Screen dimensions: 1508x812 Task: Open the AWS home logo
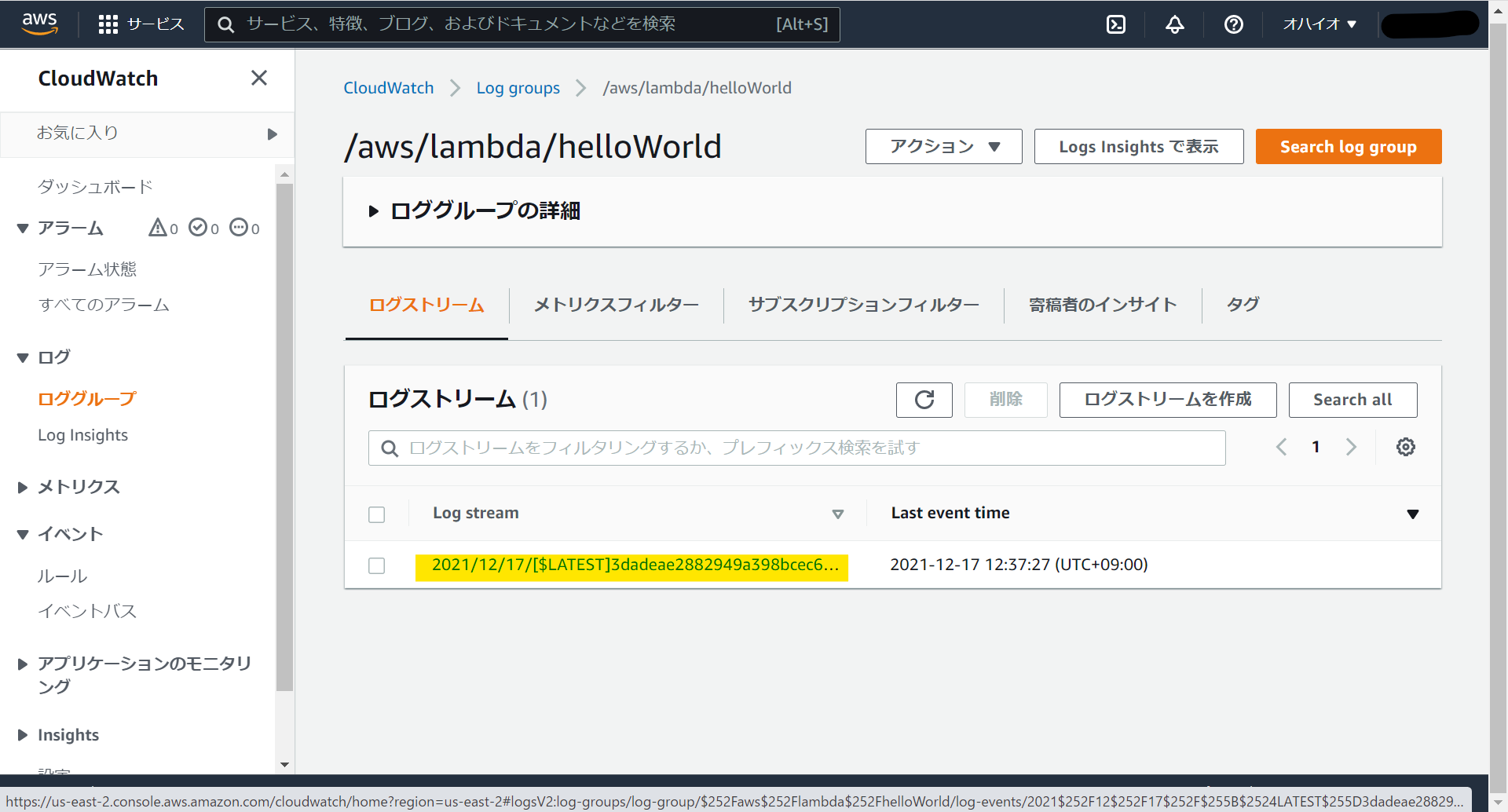point(40,24)
